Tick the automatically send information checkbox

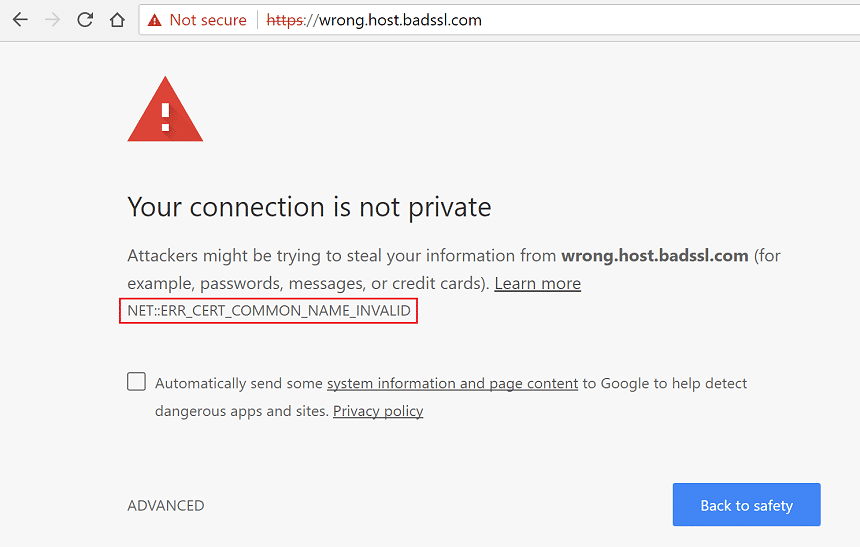tap(137, 381)
